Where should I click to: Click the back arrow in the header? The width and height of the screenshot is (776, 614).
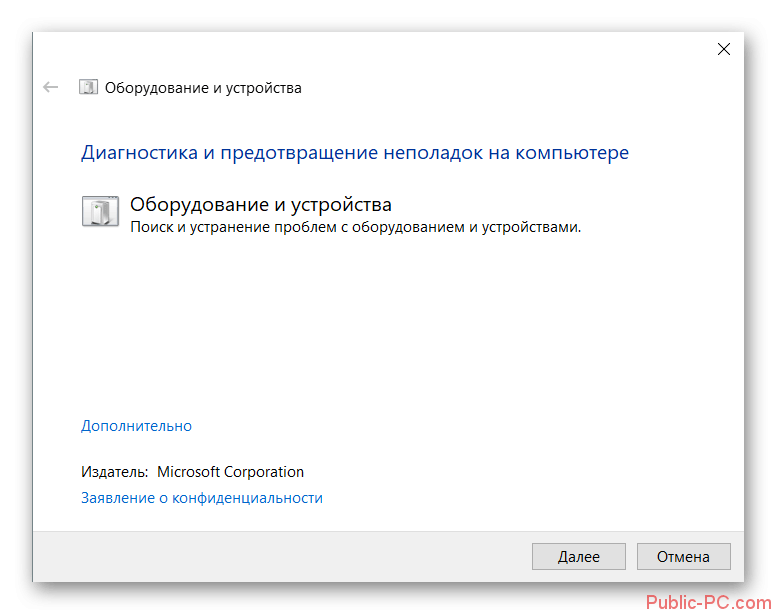click(50, 88)
